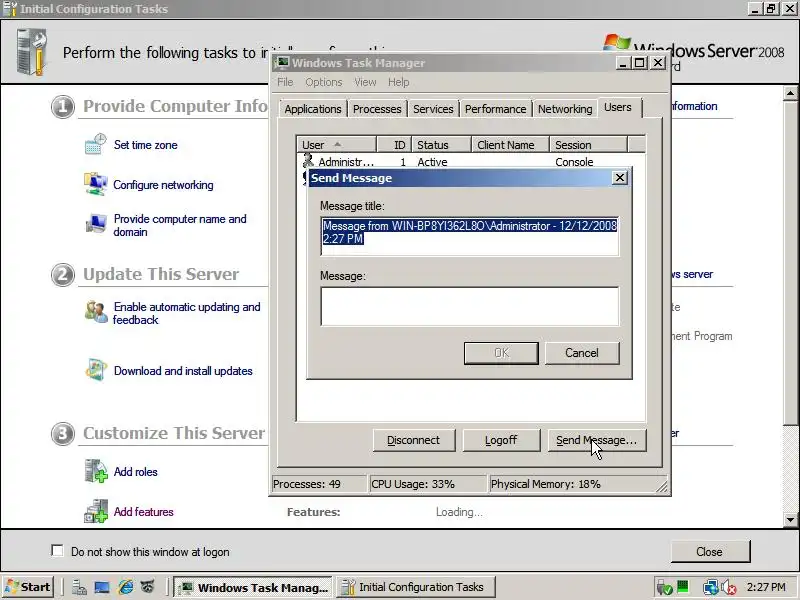Click the green shield tray icon
Viewport: 800px width, 600px height.
tap(665, 588)
